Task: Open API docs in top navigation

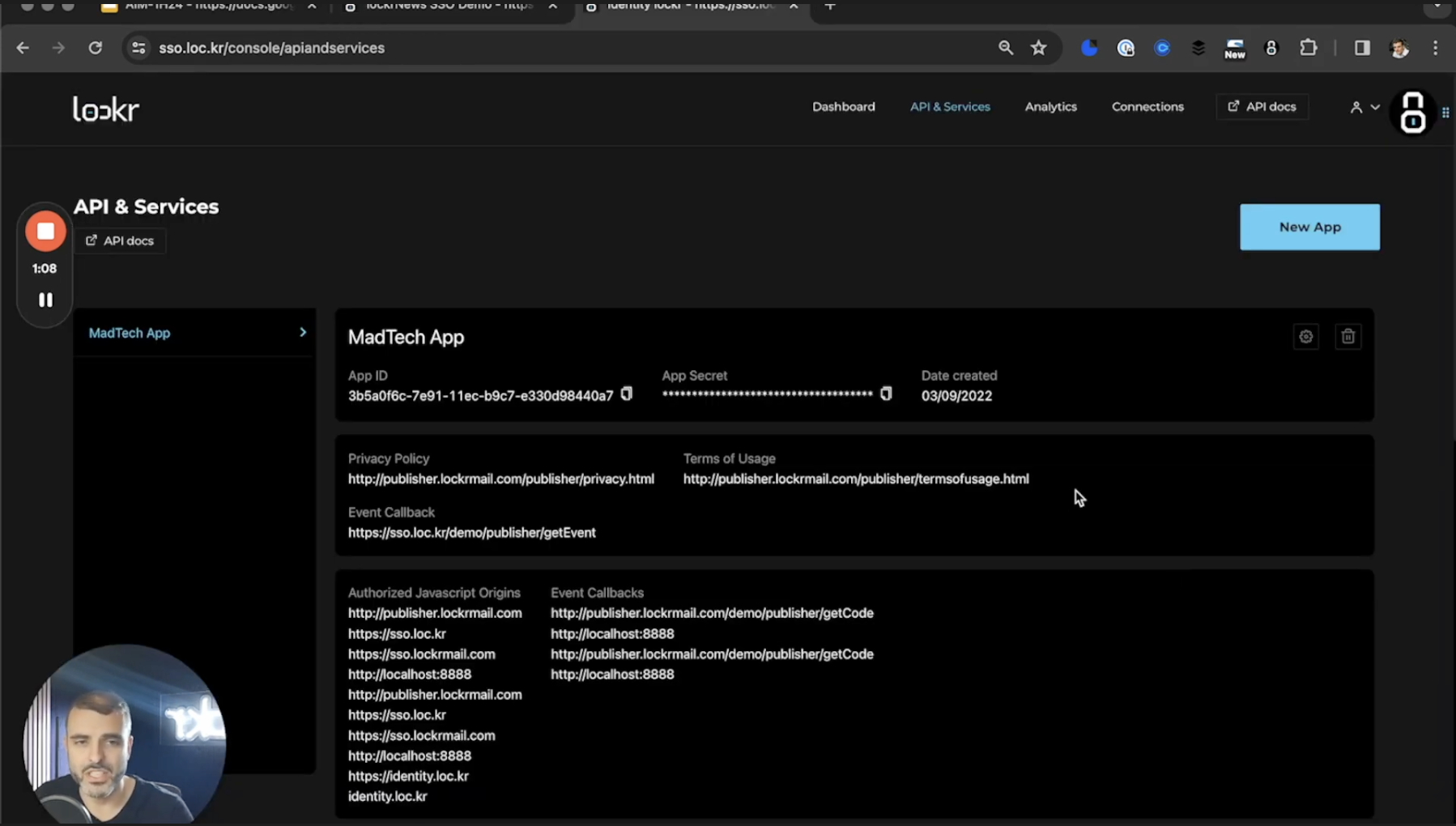Action: point(1262,107)
